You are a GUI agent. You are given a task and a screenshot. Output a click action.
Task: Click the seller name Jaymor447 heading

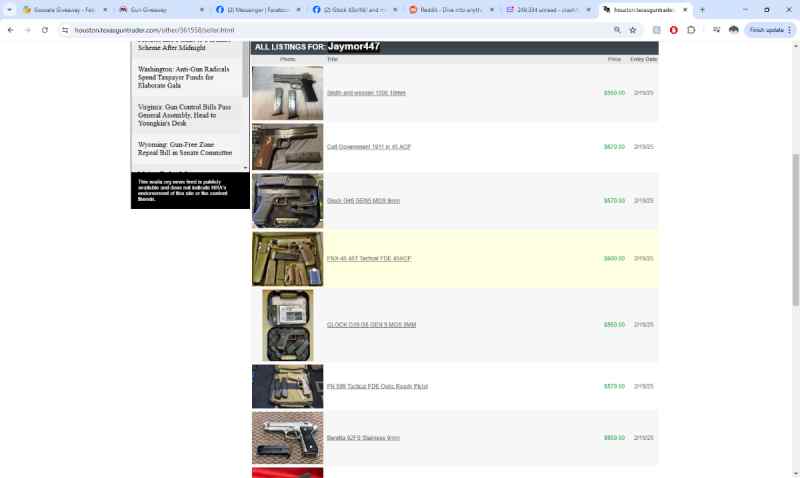click(x=354, y=46)
